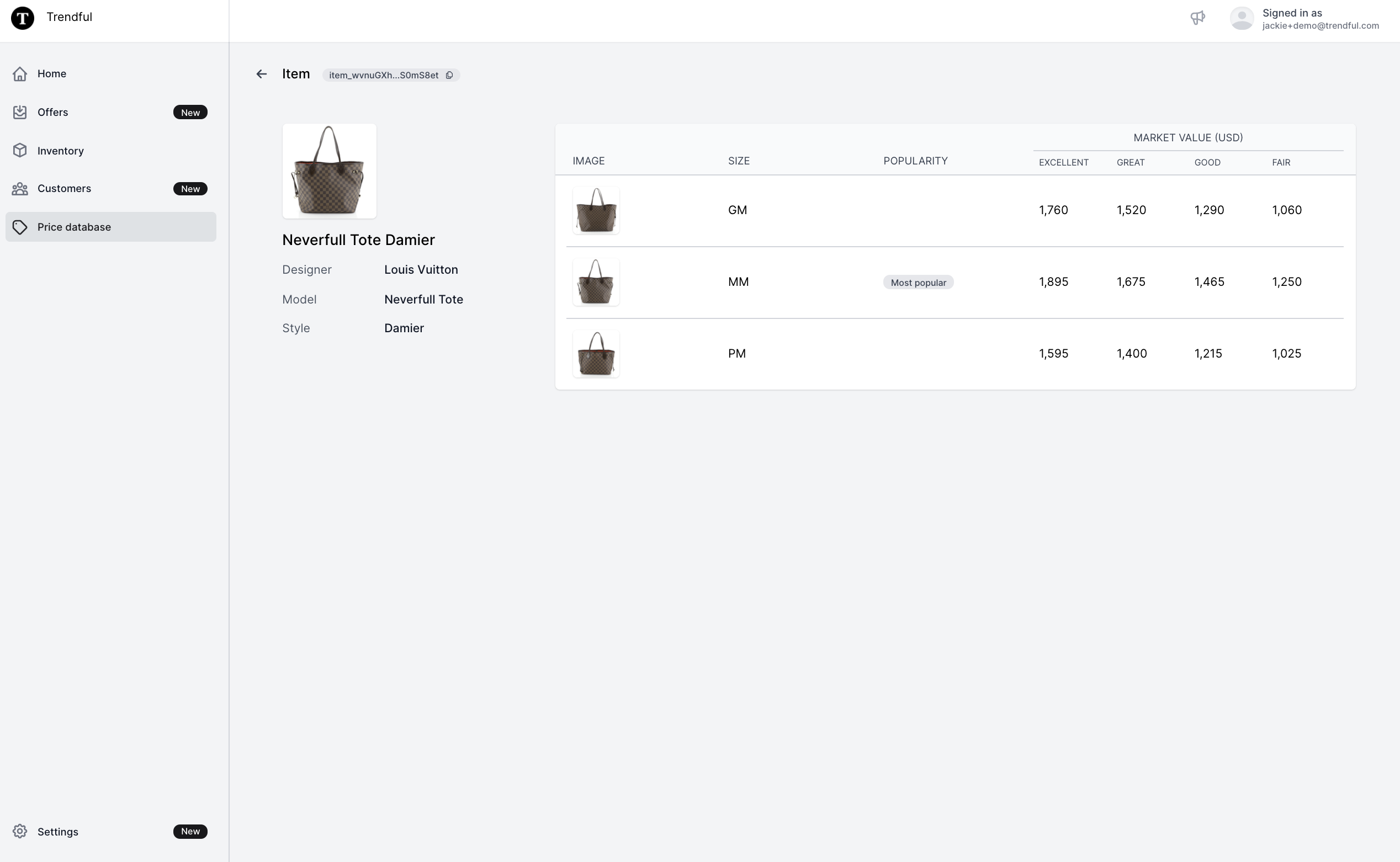The width and height of the screenshot is (1400, 862).
Task: Open the Customers menu item
Action: click(110, 189)
